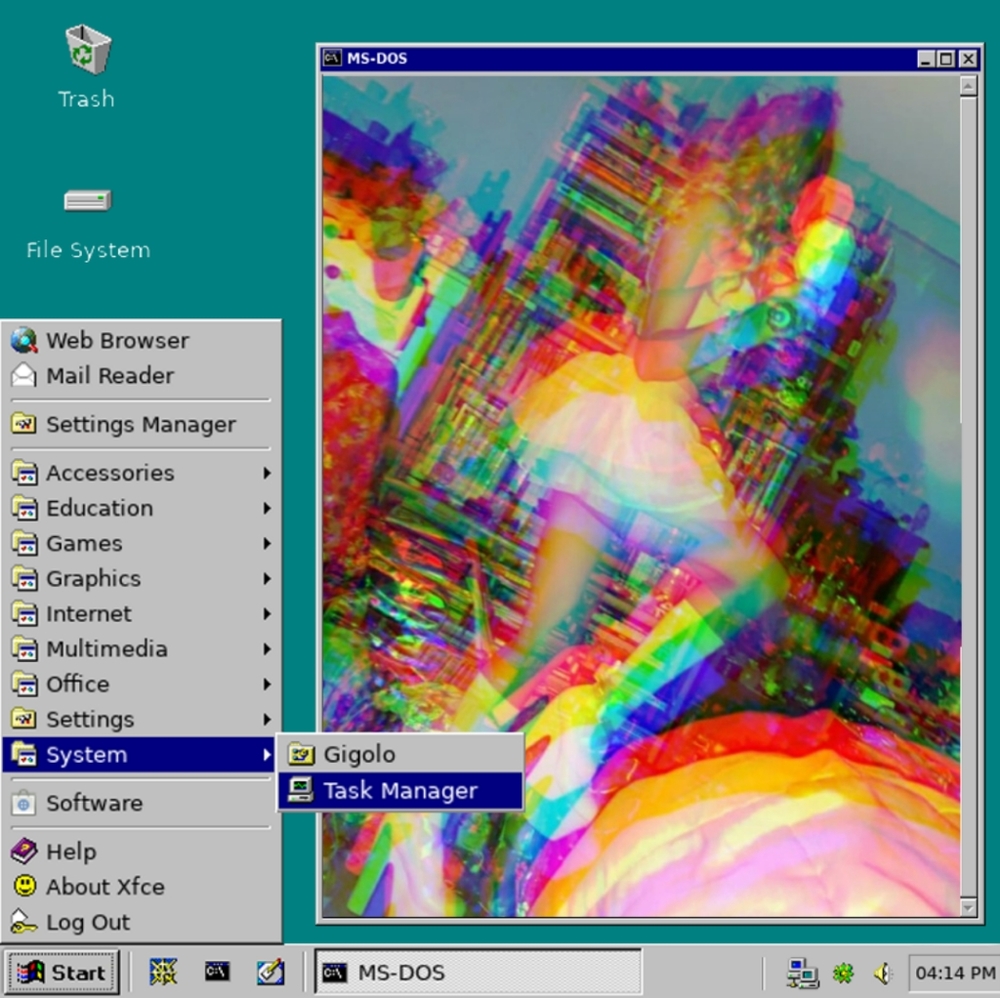Click the Help book icon
The height and width of the screenshot is (998, 1000).
pyautogui.click(x=24, y=852)
